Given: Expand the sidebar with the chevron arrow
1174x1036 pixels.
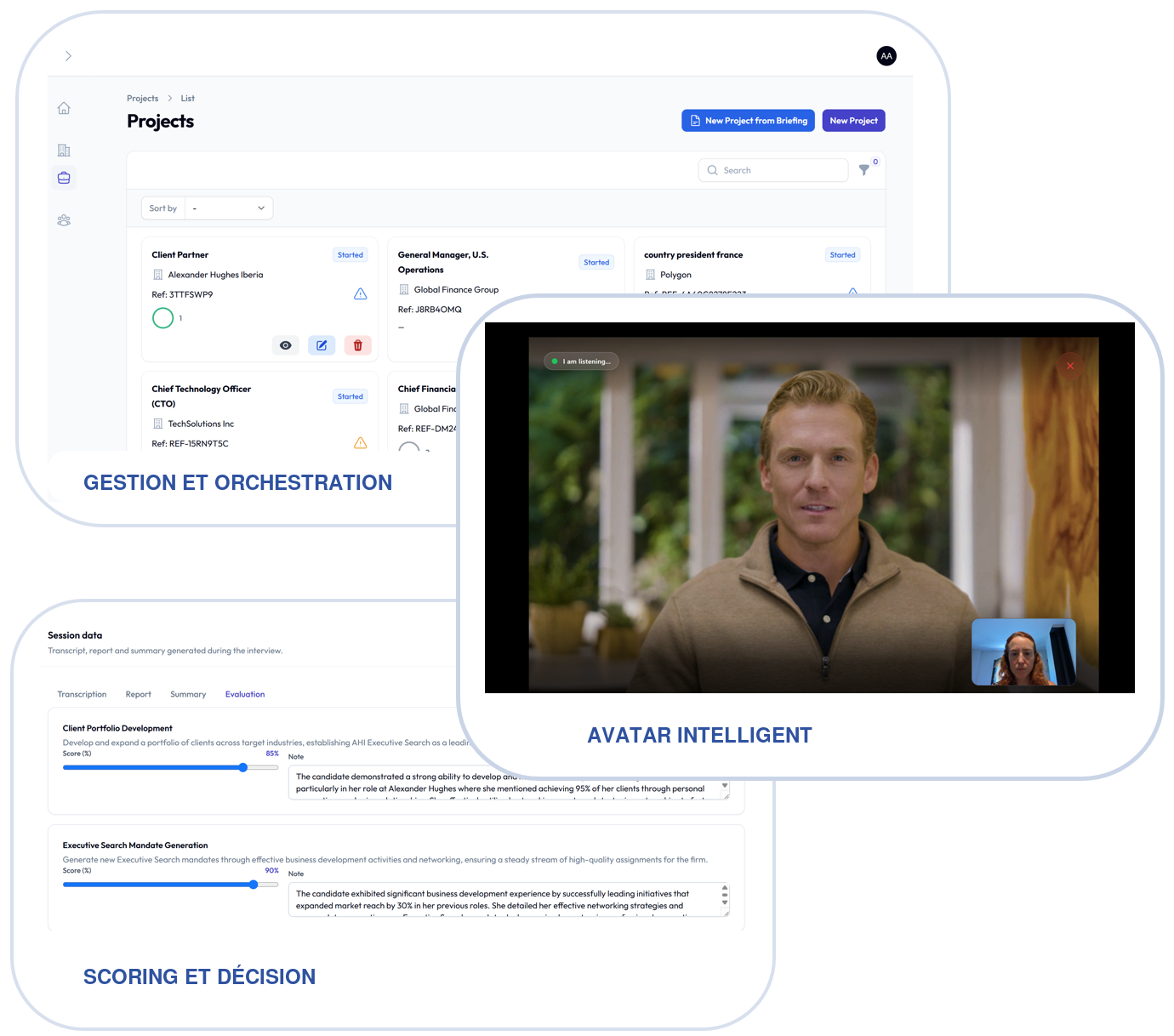Looking at the screenshot, I should pos(68,56).
